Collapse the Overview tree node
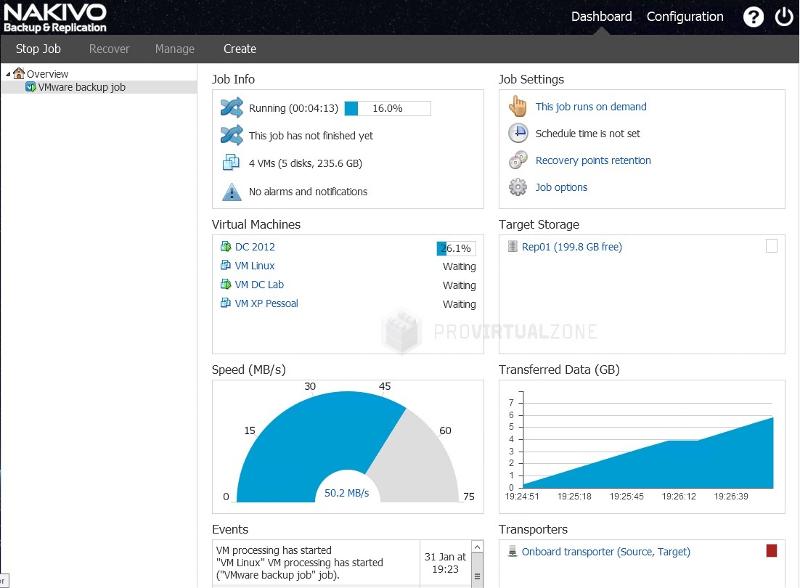 coord(8,75)
